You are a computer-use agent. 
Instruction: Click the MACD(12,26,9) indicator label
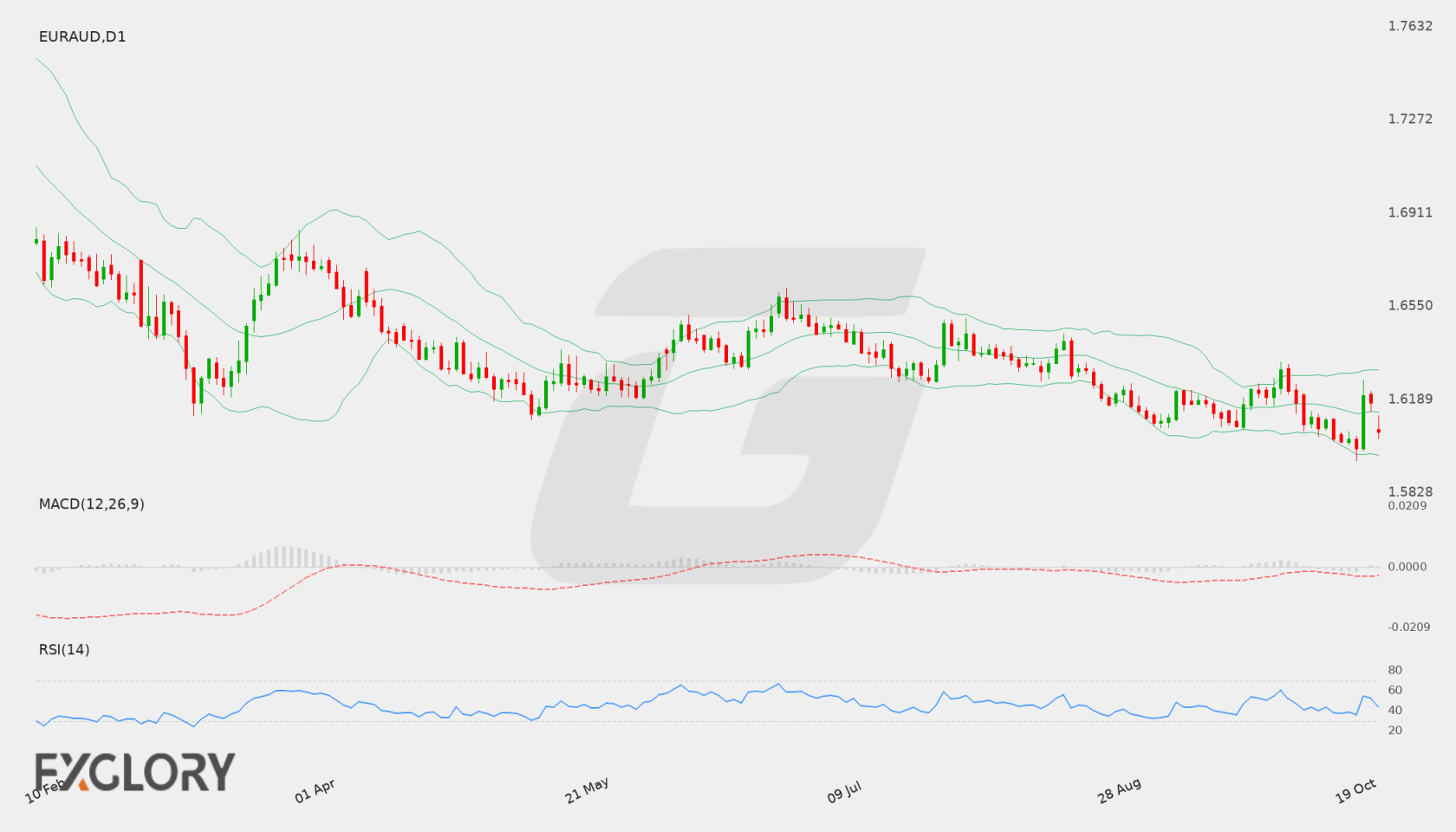pyautogui.click(x=92, y=504)
